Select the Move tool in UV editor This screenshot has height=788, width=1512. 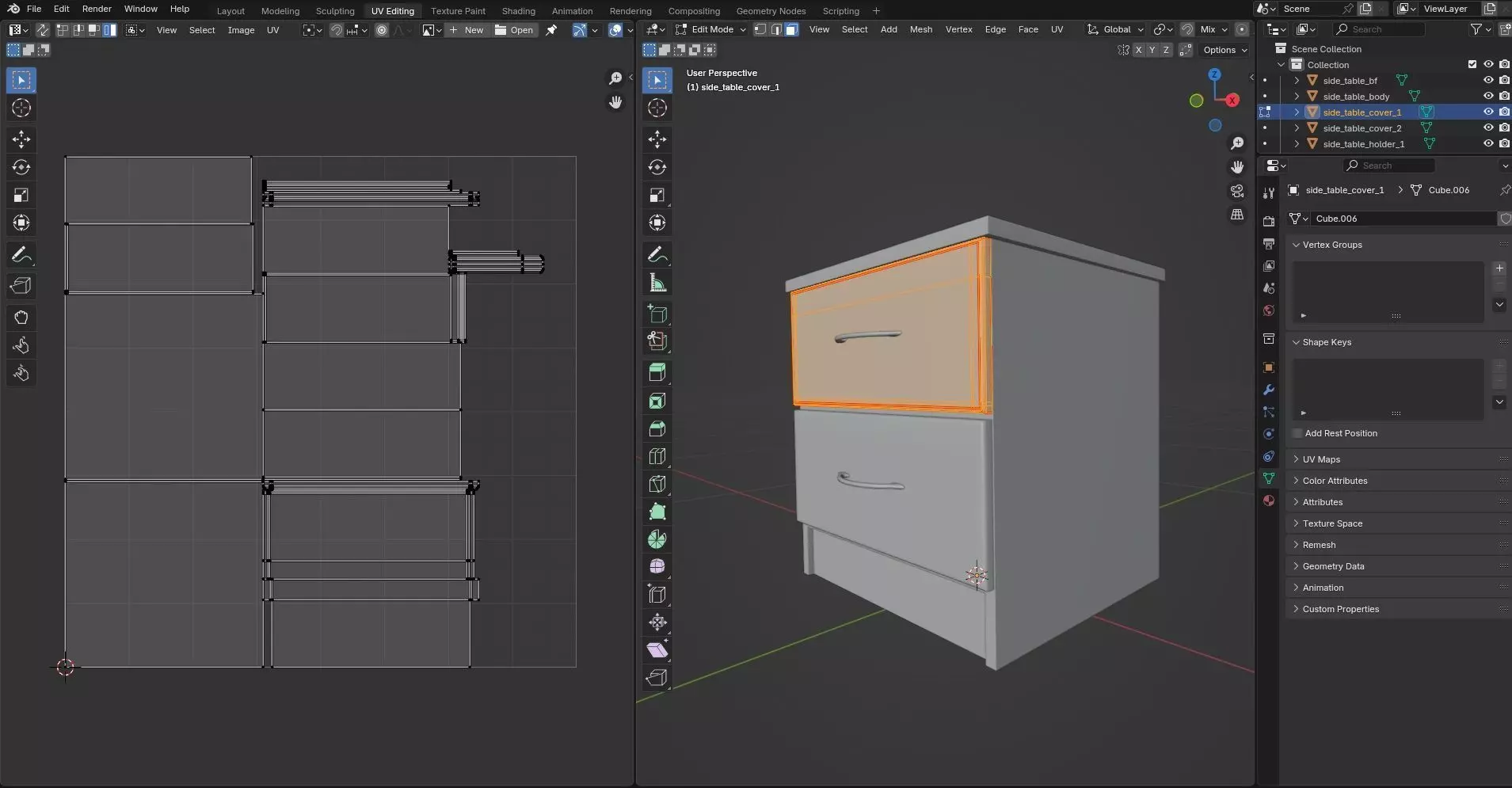(21, 139)
